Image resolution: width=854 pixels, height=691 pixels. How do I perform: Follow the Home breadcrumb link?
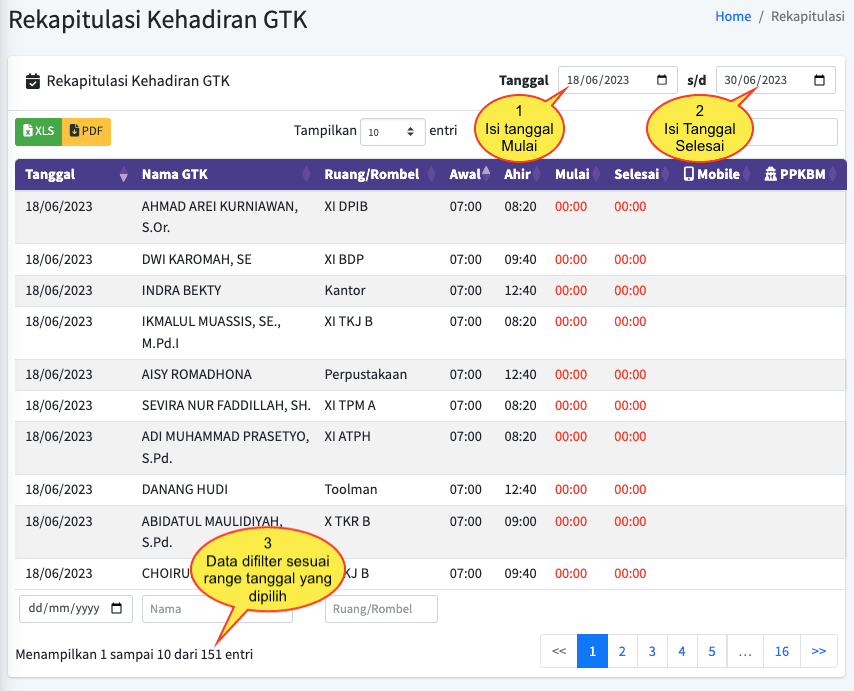click(733, 16)
